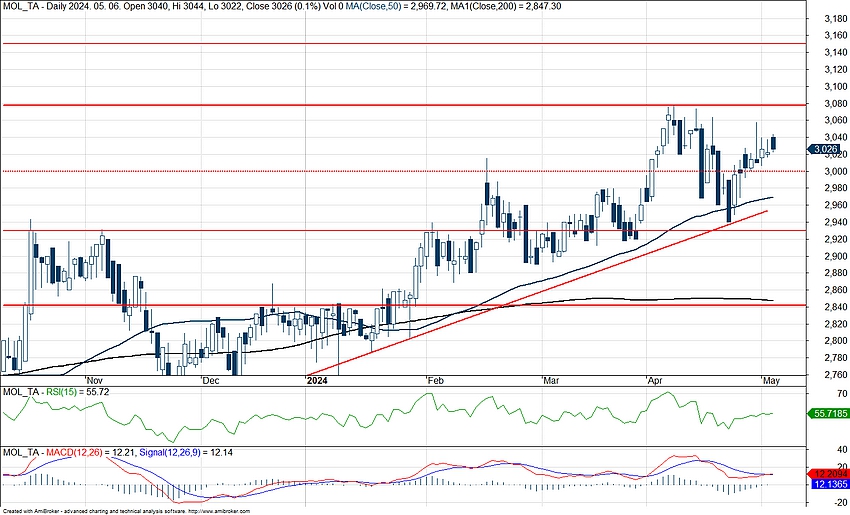Click the 2,840 price axis label

(x=835, y=307)
